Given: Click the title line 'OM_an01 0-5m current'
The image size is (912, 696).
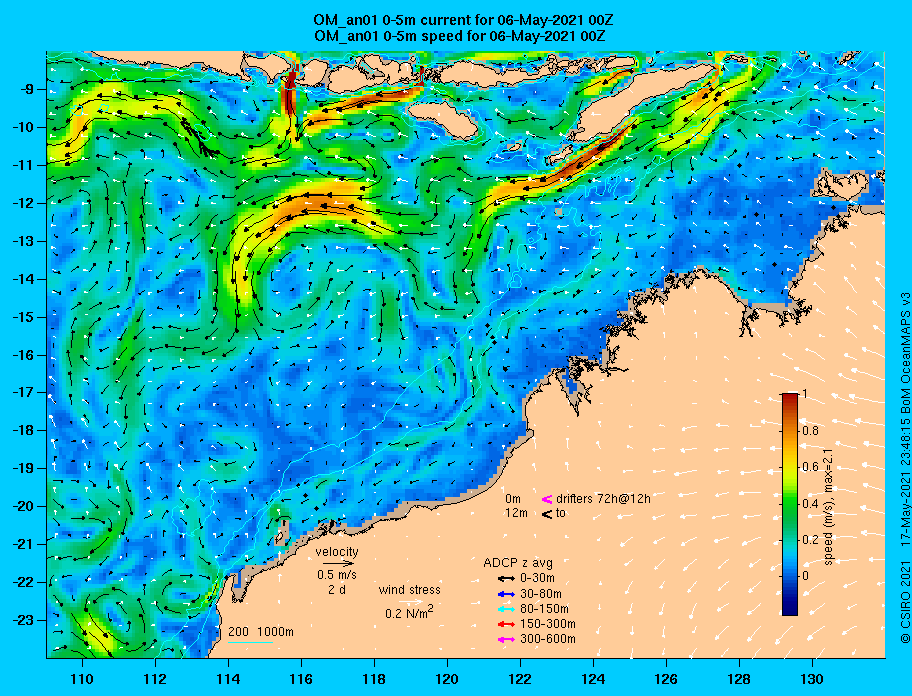Looking at the screenshot, I should click(463, 20).
